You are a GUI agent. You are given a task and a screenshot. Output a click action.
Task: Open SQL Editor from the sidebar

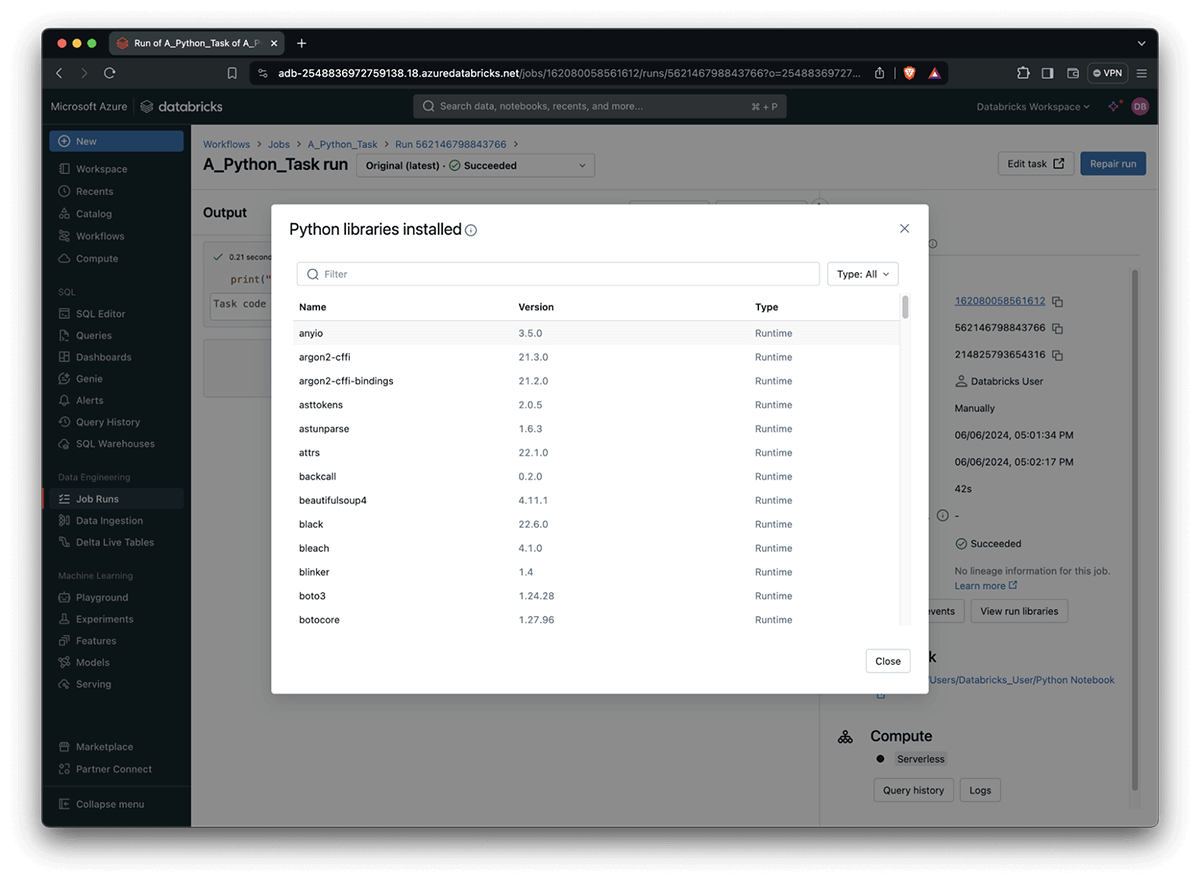(100, 314)
